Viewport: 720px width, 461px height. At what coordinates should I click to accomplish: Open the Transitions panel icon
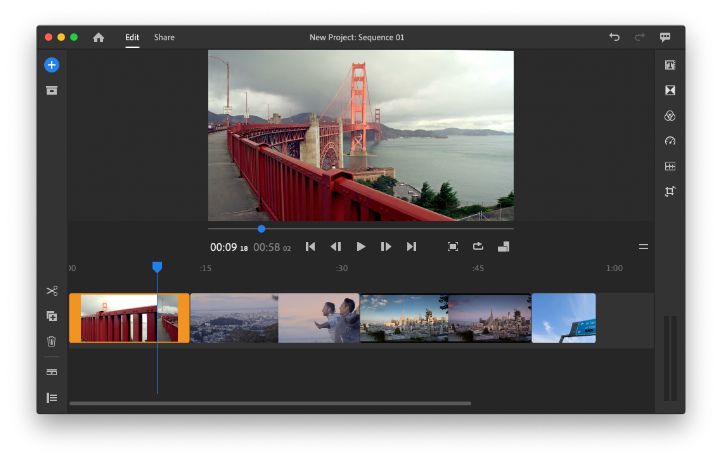pyautogui.click(x=670, y=90)
